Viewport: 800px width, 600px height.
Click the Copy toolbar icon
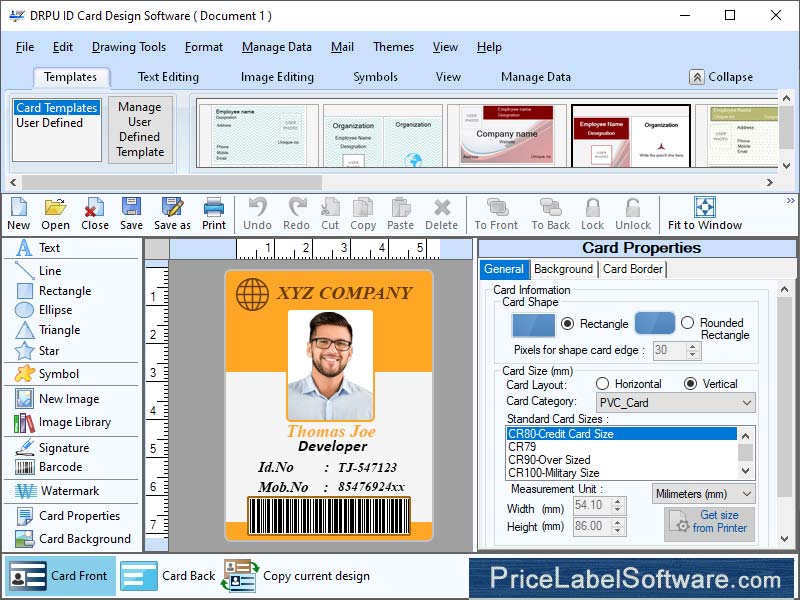363,207
